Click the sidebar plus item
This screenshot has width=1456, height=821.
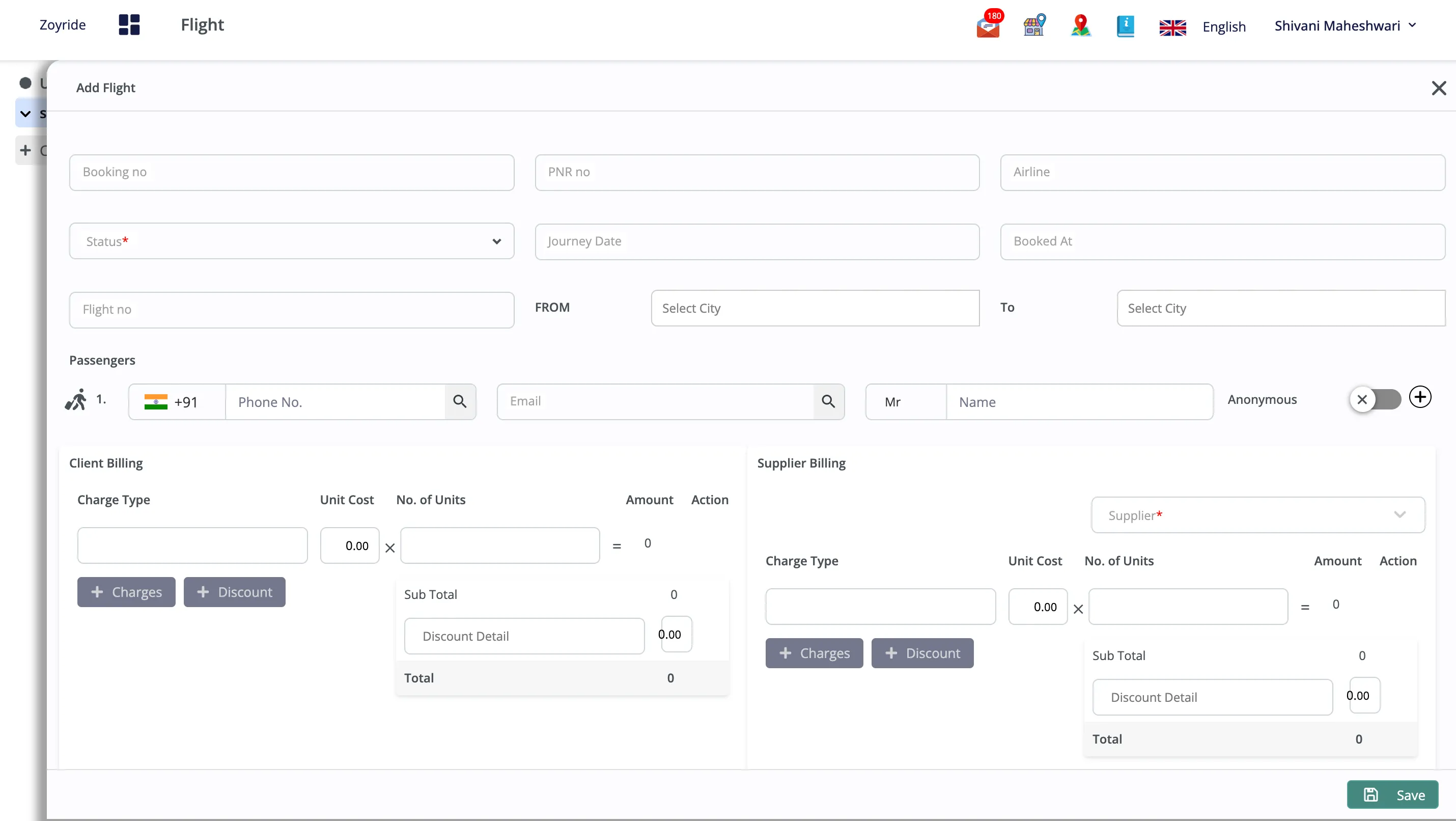pyautogui.click(x=25, y=150)
